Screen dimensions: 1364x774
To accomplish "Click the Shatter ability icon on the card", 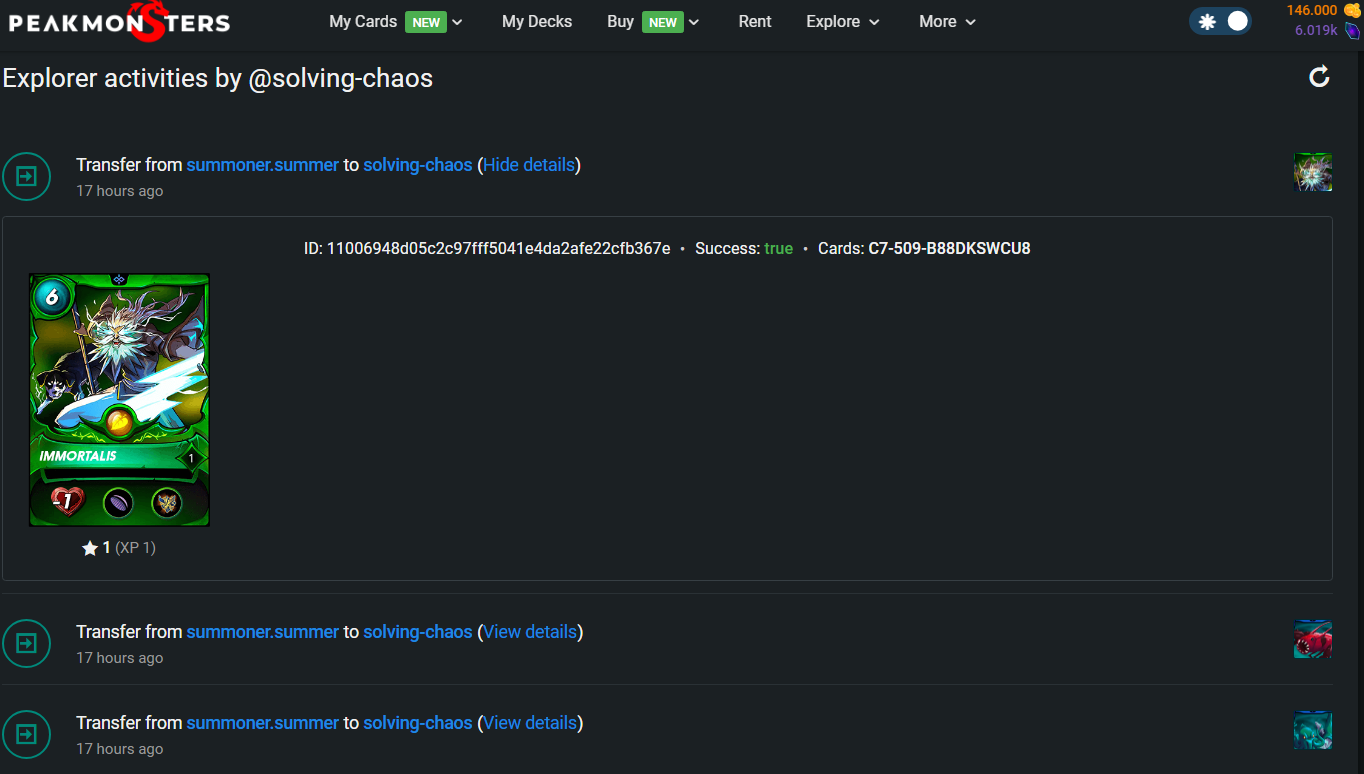I will click(167, 502).
